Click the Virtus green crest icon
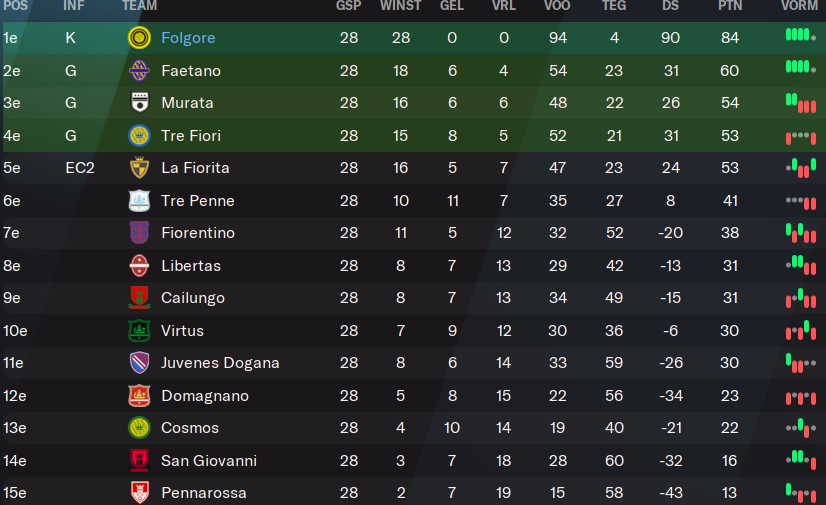Image resolution: width=826 pixels, height=505 pixels. coord(139,331)
